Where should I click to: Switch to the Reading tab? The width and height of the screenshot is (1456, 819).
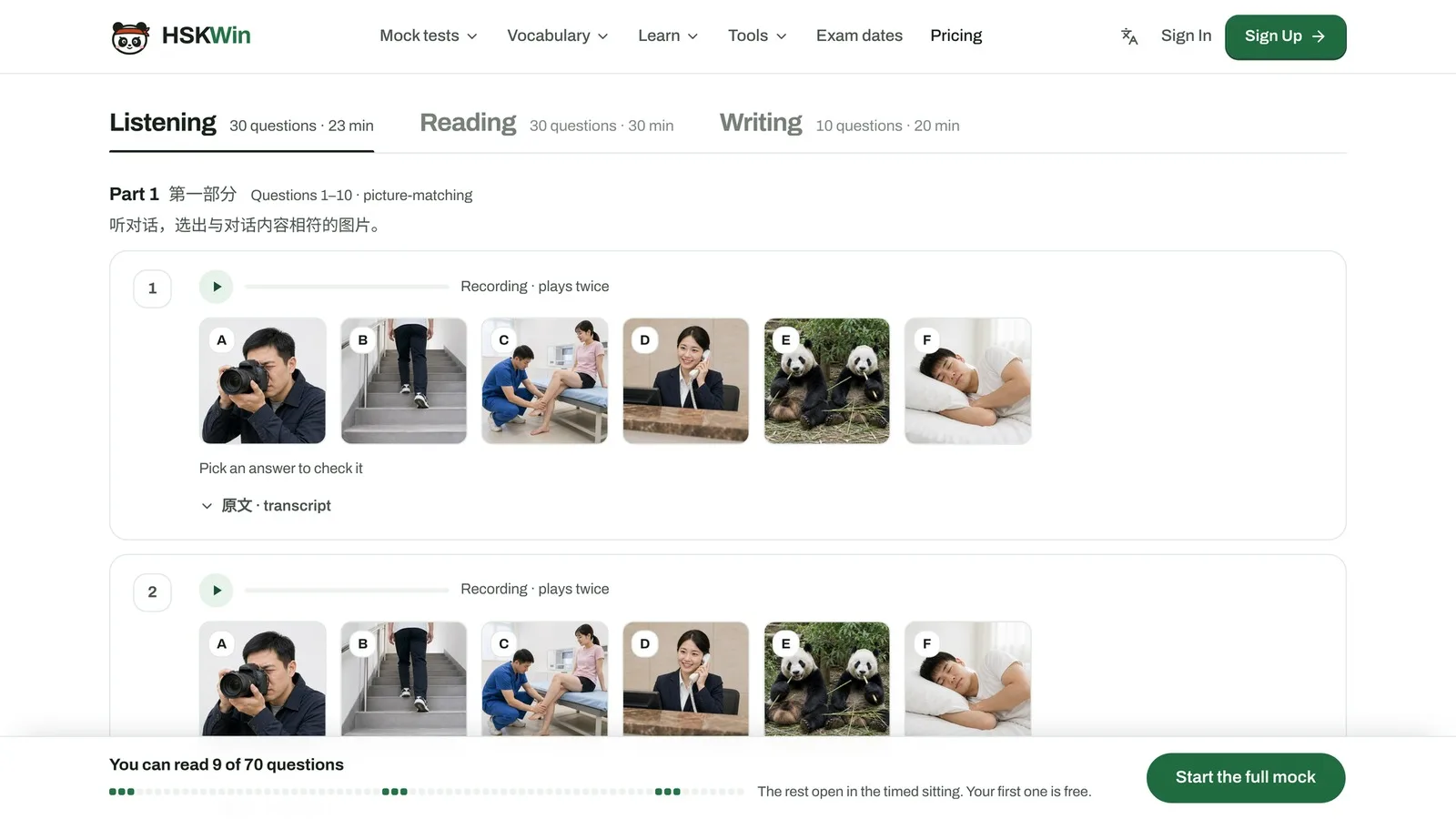click(547, 125)
